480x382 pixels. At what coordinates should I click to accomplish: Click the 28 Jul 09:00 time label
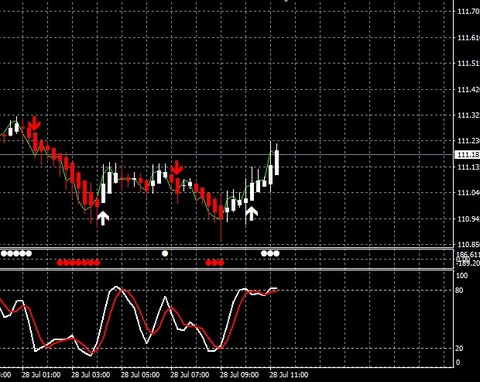[239, 375]
